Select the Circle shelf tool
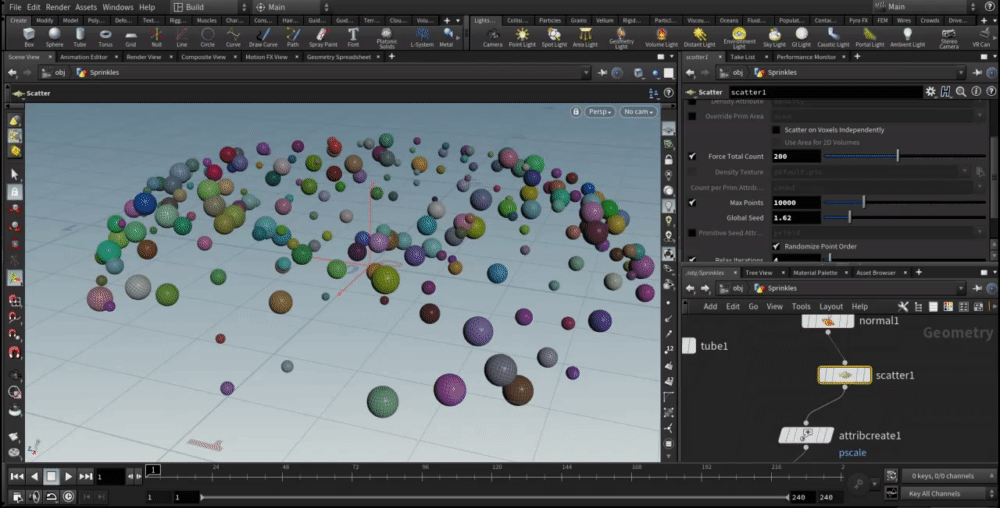Viewport: 1000px width, 508px height. point(207,38)
